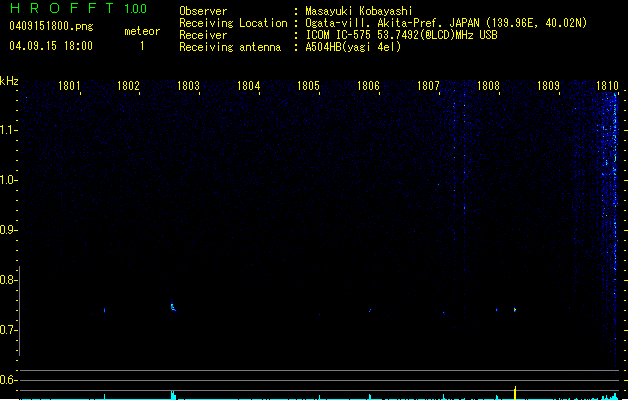Click the 1805 time axis marker
This screenshot has width=629, height=400.
tap(308, 86)
